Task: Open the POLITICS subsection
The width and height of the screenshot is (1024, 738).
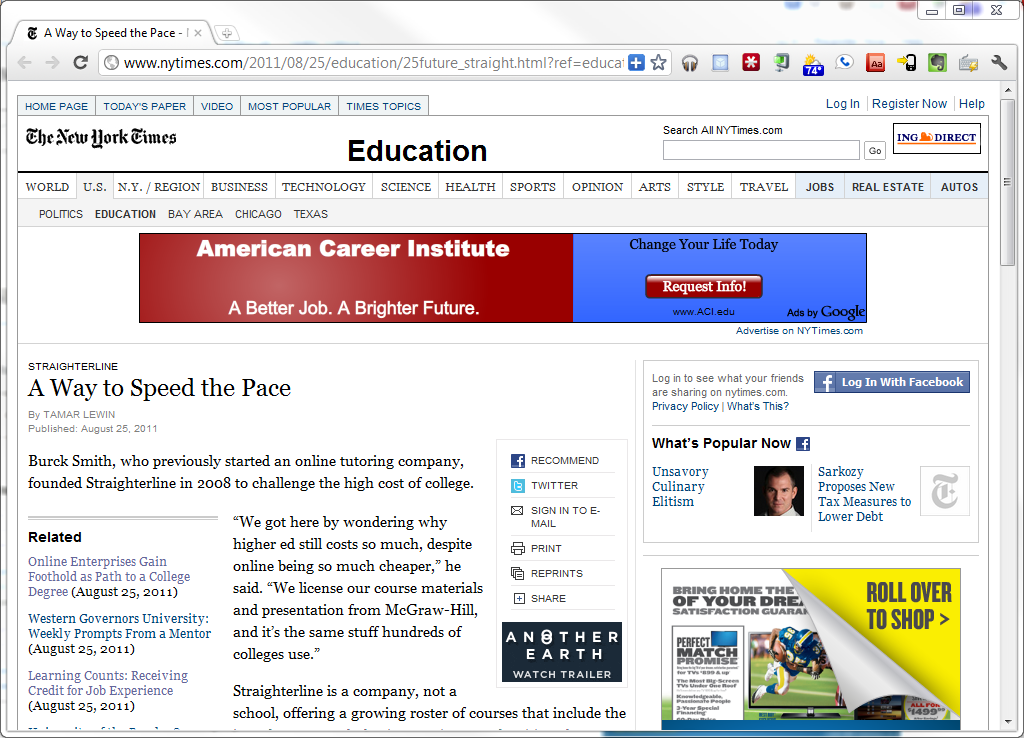Action: [61, 214]
